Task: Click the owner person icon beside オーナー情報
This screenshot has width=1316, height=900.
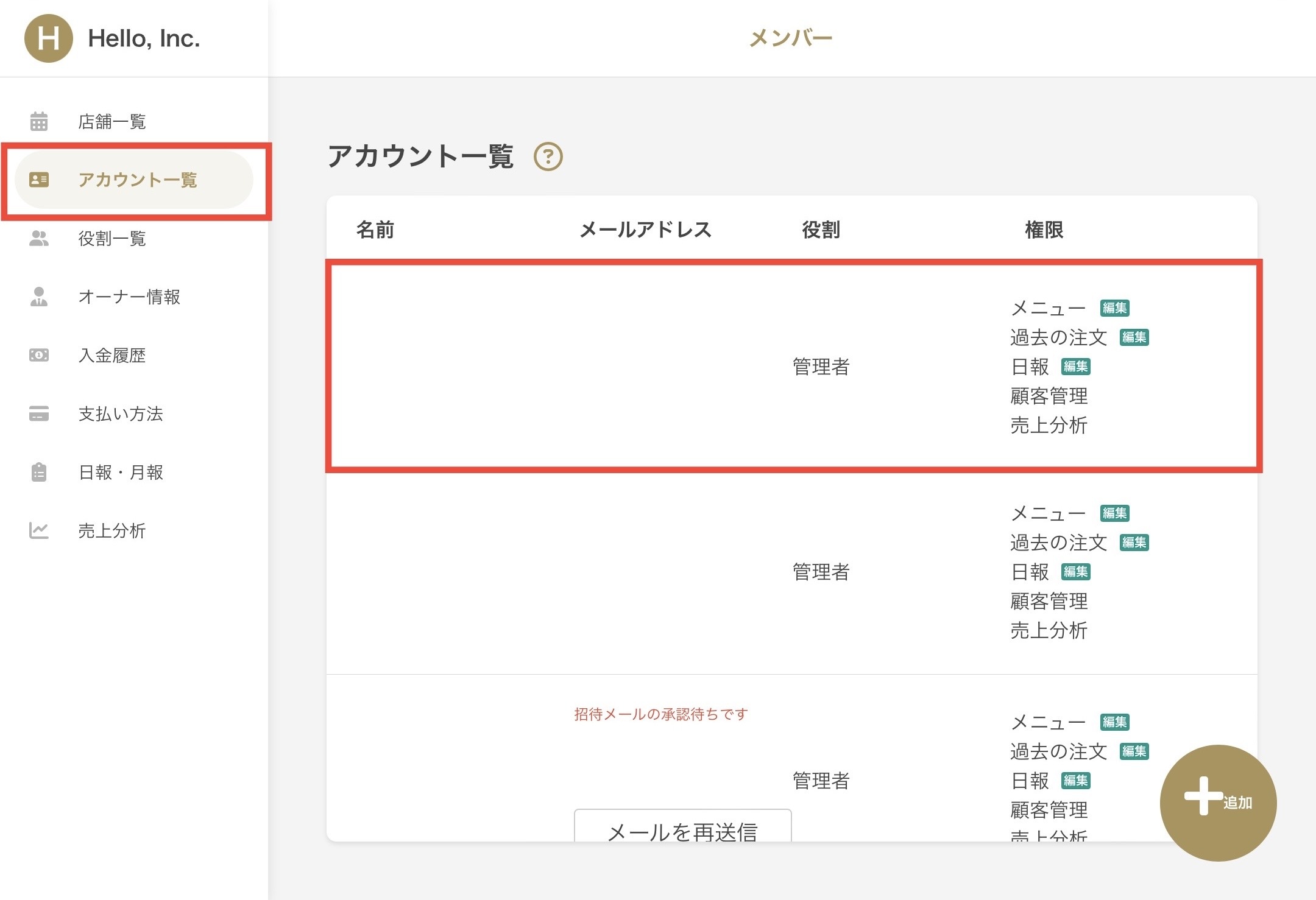Action: [x=39, y=297]
